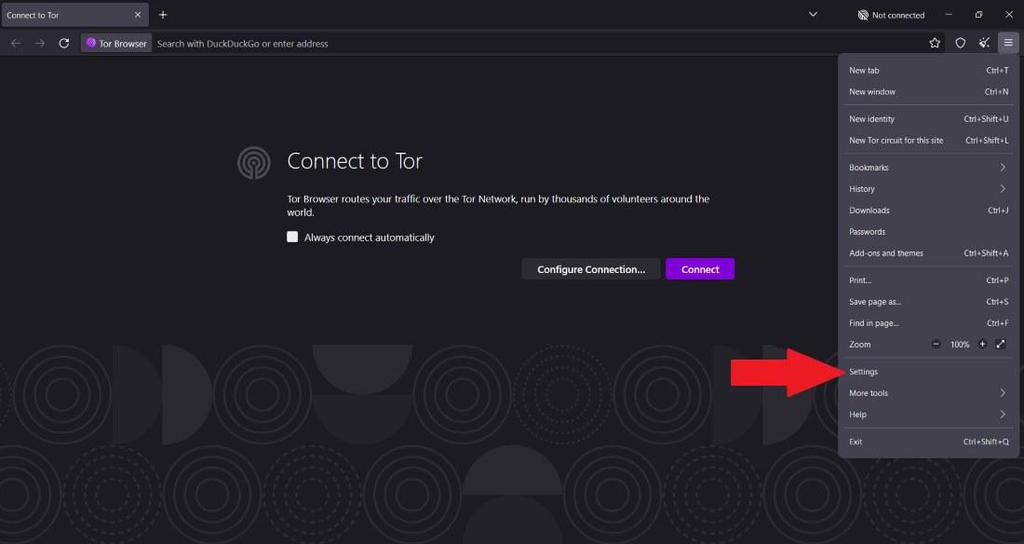Select Exit from the menu
The image size is (1024, 544).
click(x=928, y=442)
